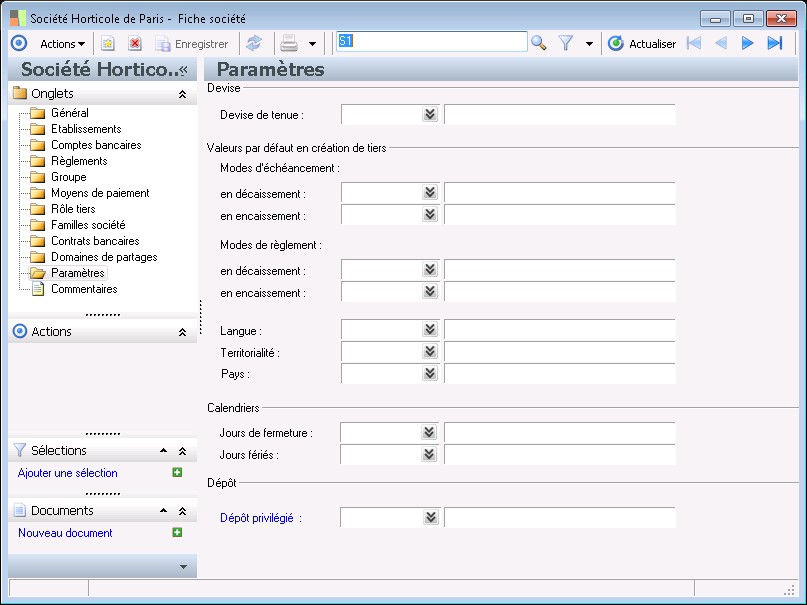Collapse the Documents panel with double chevron

tap(182, 511)
